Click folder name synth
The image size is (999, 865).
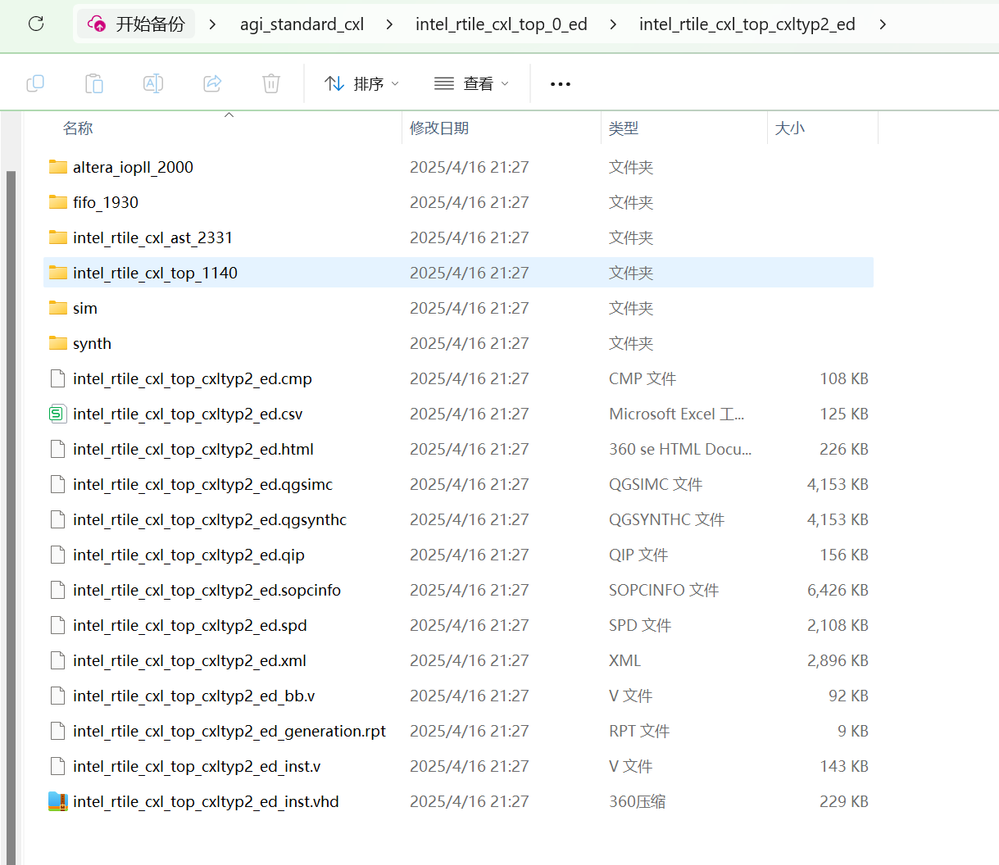click(92, 344)
